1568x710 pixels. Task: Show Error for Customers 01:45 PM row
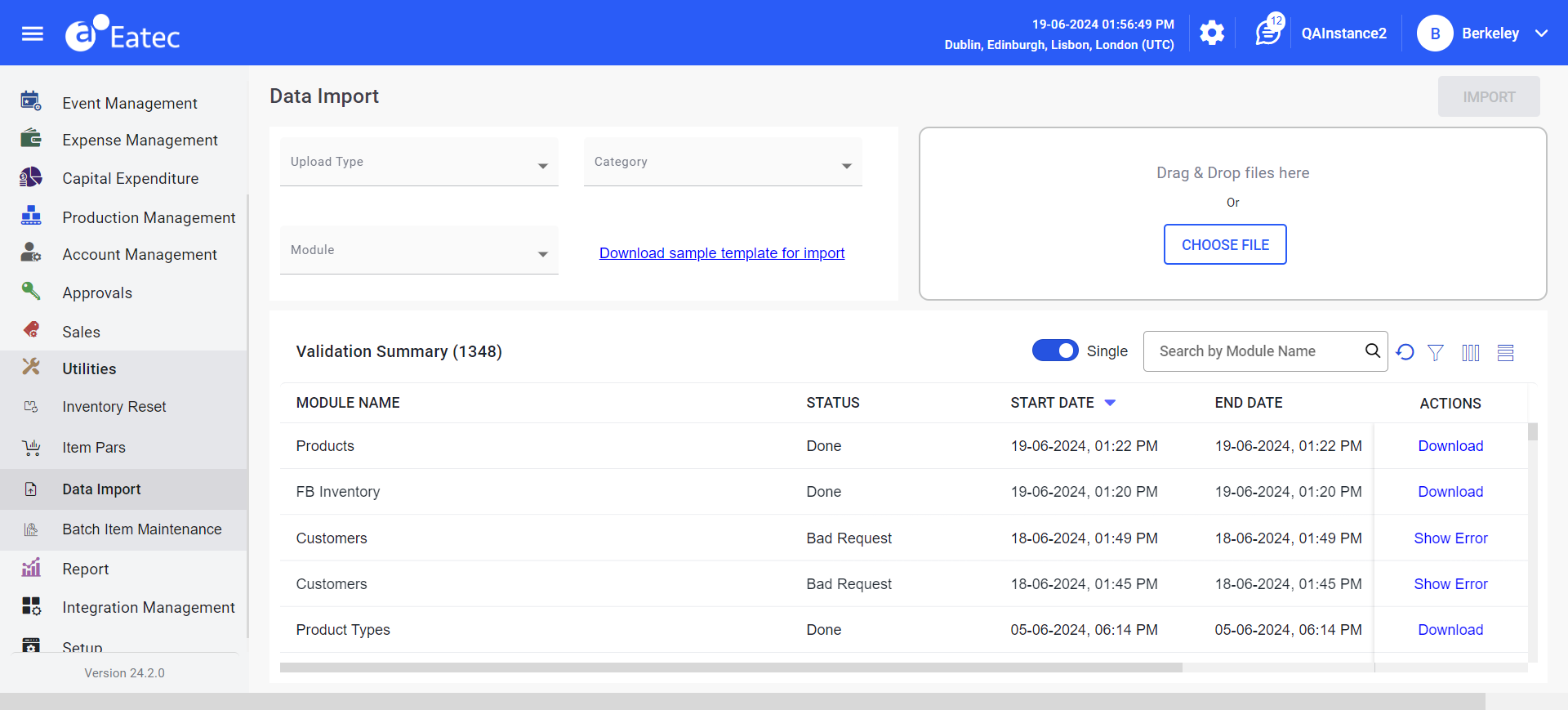(1450, 584)
